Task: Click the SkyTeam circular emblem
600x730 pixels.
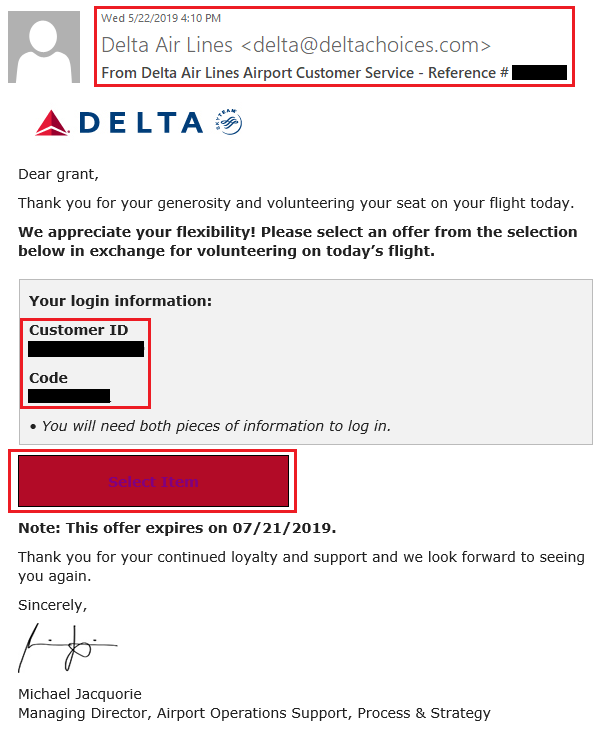Action: point(229,122)
